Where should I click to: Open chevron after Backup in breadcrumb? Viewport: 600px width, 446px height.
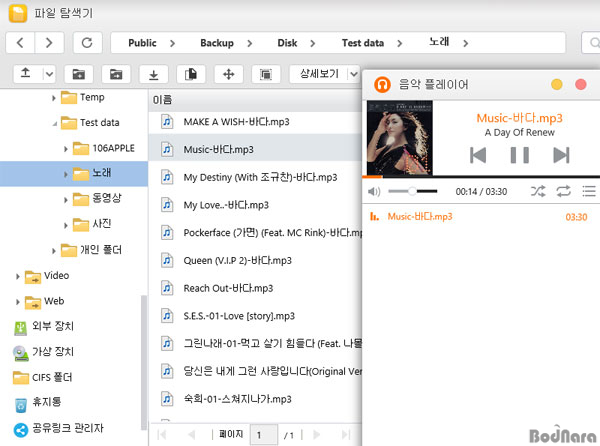249,43
